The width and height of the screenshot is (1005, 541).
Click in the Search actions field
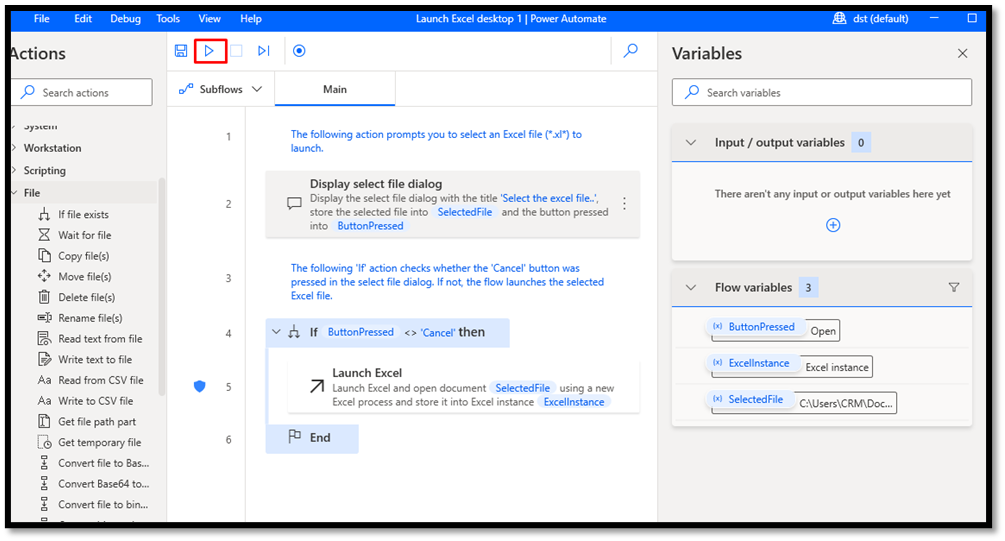81,92
